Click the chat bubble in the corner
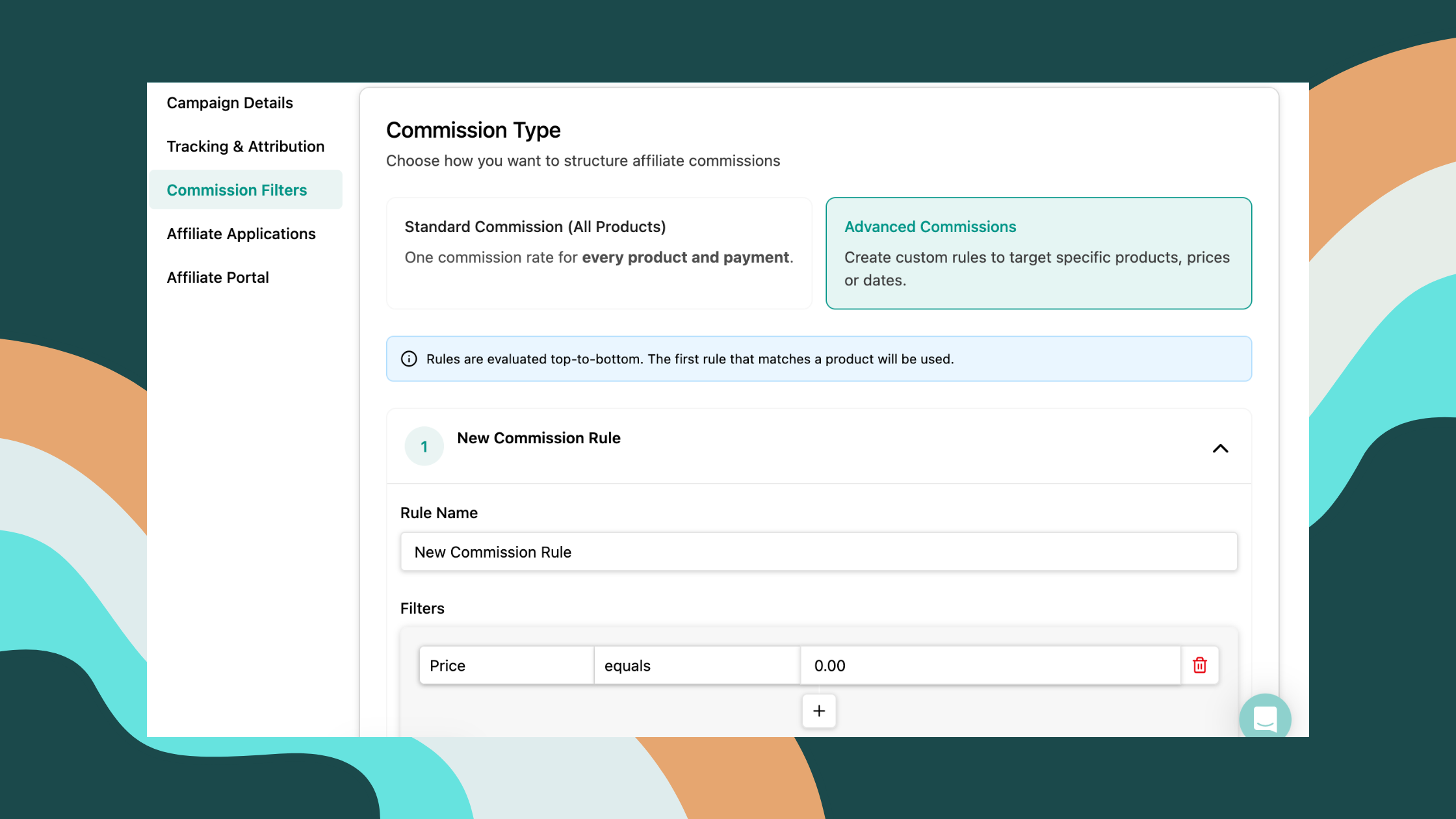Image resolution: width=1456 pixels, height=819 pixels. [1265, 718]
